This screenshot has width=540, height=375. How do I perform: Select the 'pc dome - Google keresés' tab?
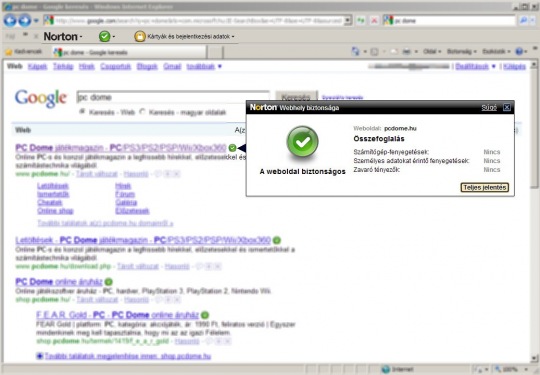tap(129, 52)
